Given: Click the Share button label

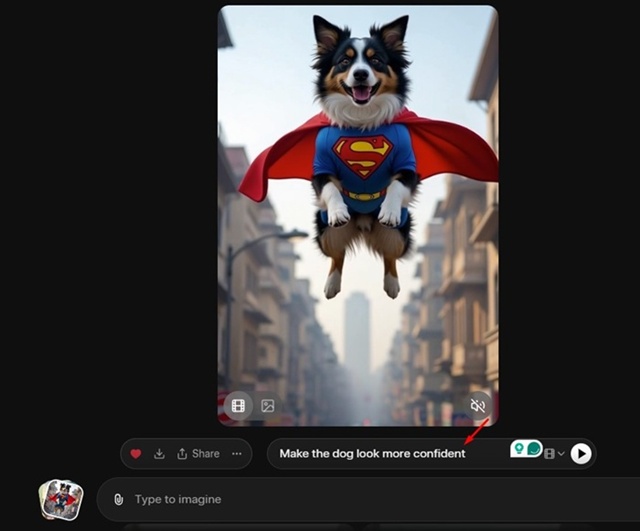Looking at the screenshot, I should click(x=205, y=453).
